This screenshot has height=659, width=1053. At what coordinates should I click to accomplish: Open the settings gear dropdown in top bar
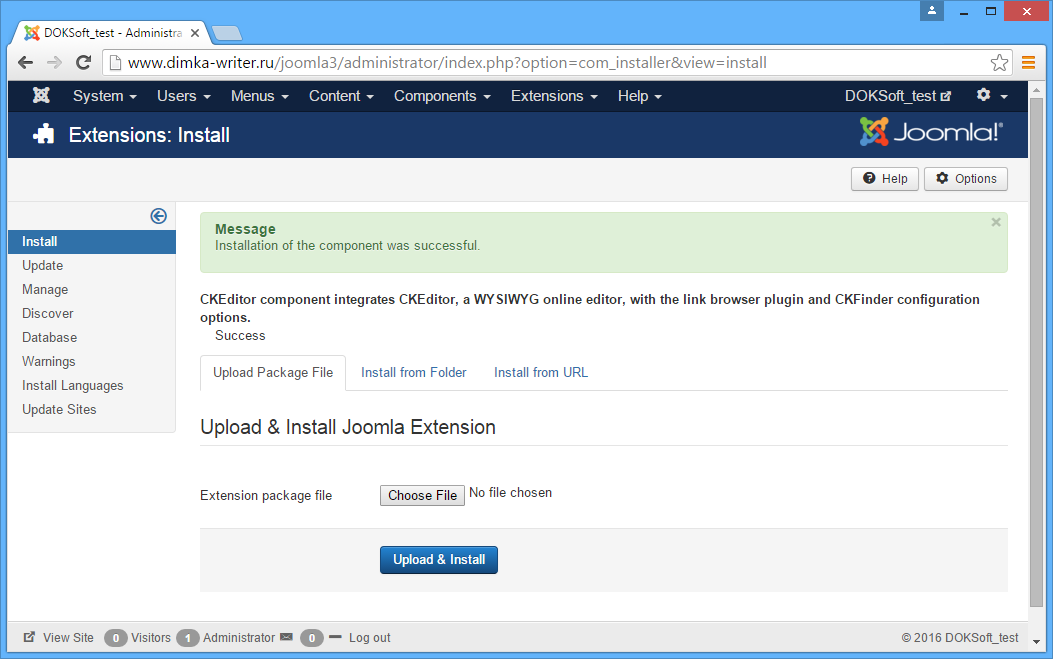click(x=991, y=96)
